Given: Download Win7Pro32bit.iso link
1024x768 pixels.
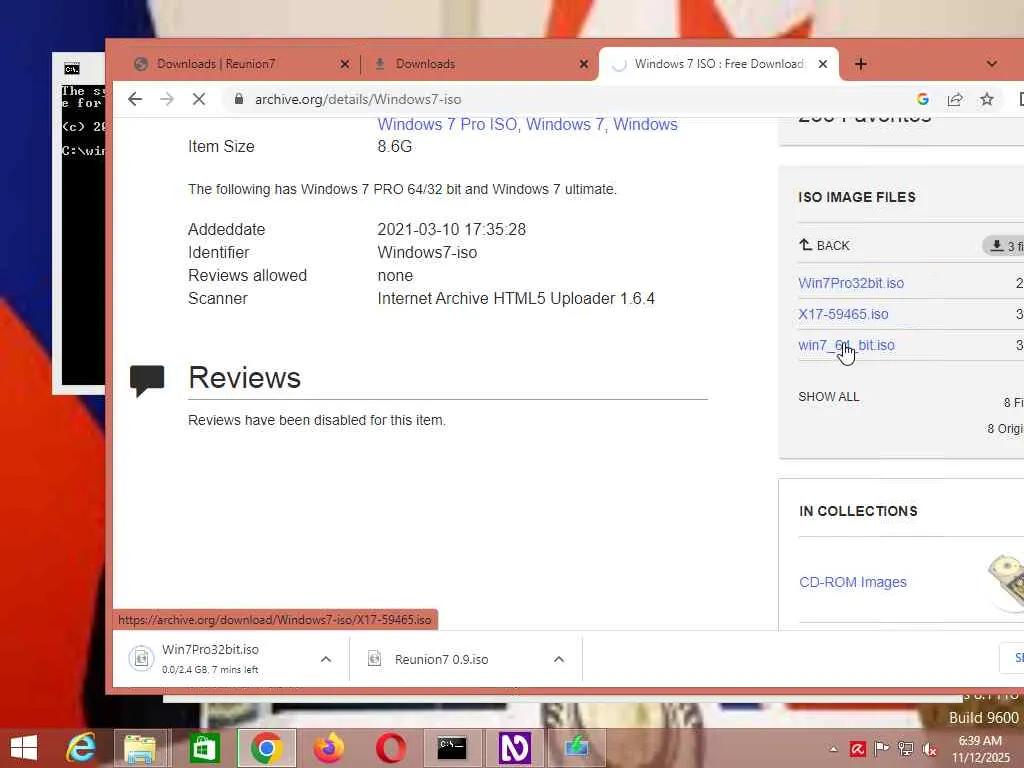Looking at the screenshot, I should click(851, 283).
